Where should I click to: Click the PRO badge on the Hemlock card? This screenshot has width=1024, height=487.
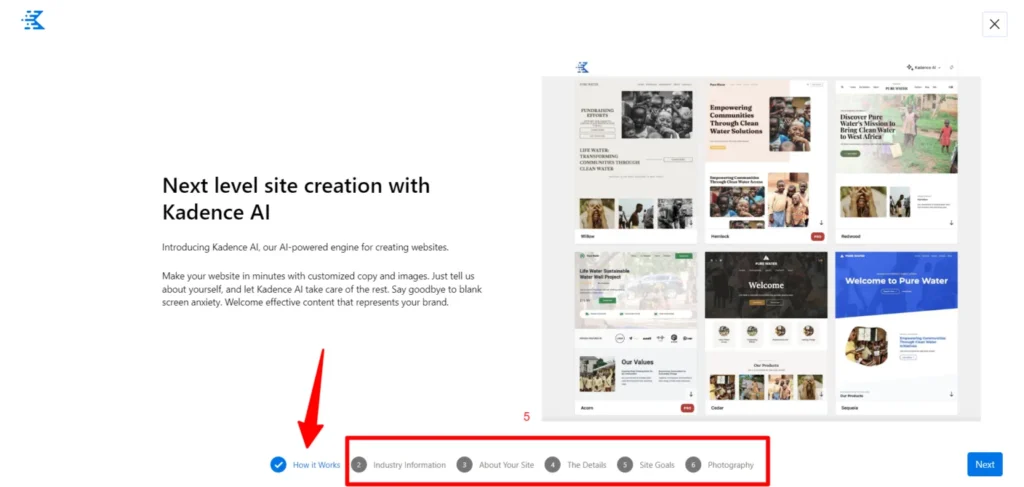(x=817, y=236)
